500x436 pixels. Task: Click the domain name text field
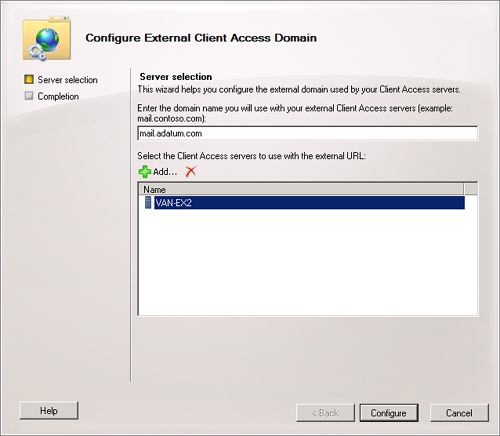tap(308, 133)
